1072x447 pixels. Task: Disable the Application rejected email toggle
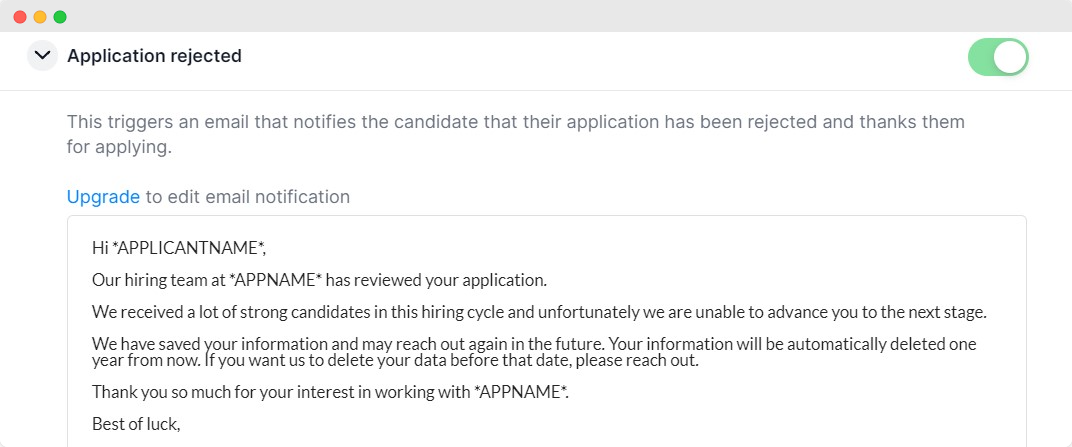click(997, 57)
